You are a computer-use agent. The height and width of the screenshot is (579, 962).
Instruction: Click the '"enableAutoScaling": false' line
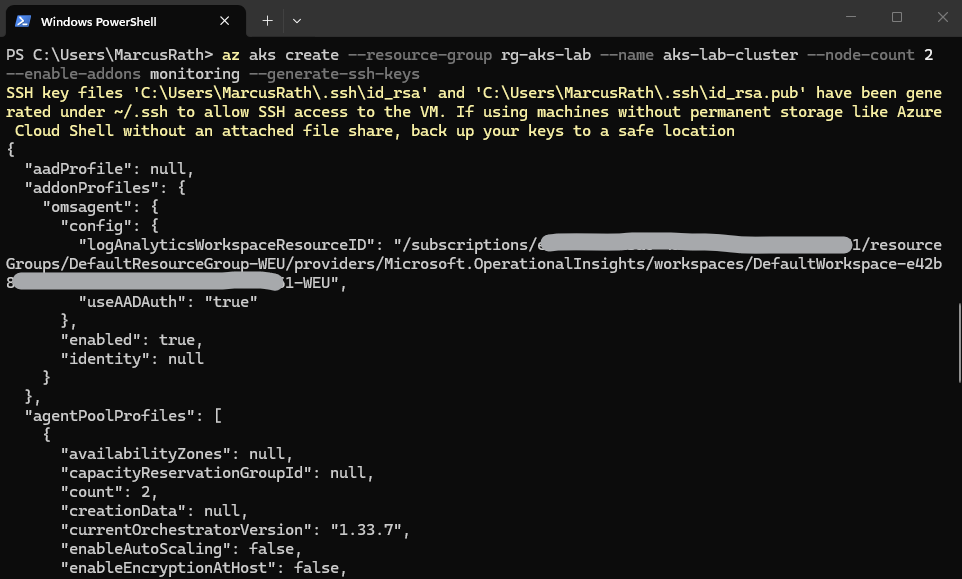click(x=181, y=549)
